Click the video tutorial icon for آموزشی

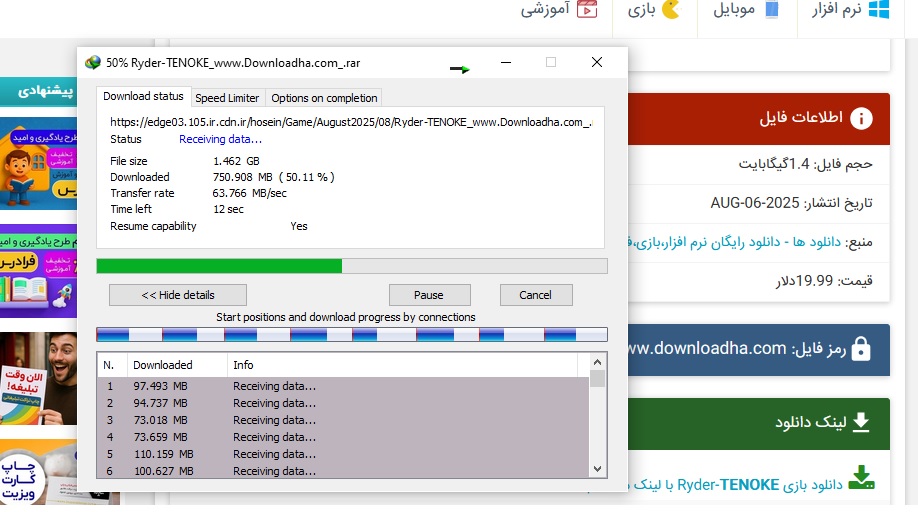coord(587,9)
